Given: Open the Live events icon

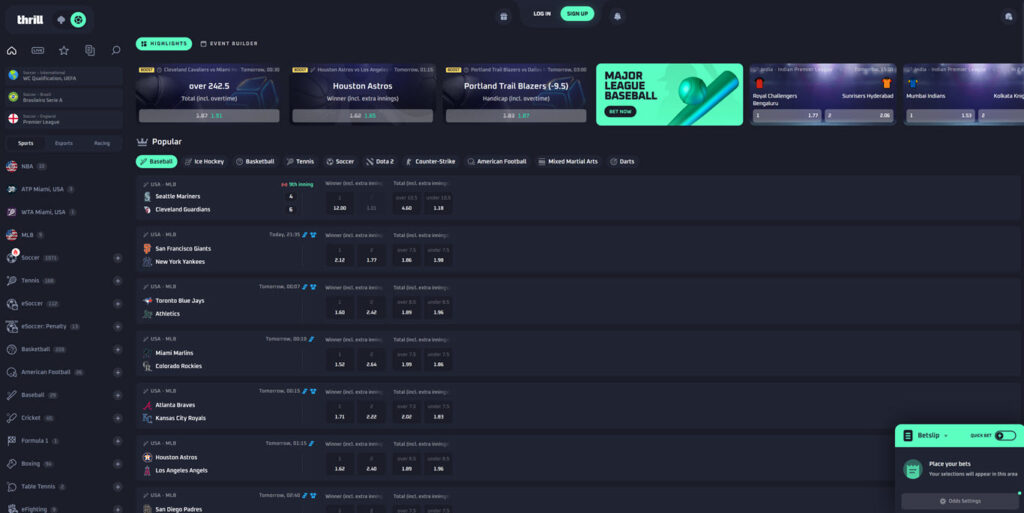Looking at the screenshot, I should (x=38, y=50).
